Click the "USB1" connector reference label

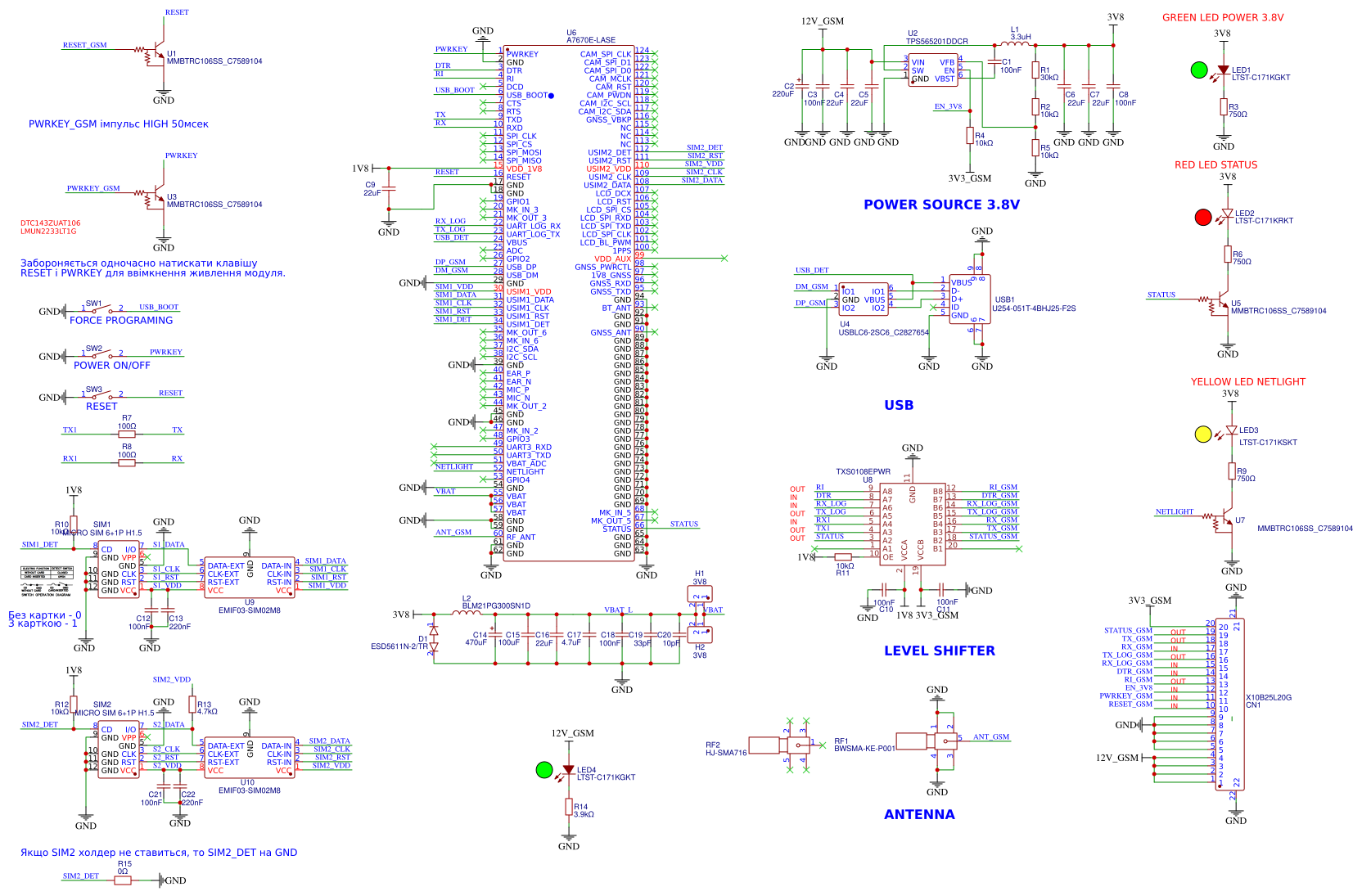[1004, 300]
